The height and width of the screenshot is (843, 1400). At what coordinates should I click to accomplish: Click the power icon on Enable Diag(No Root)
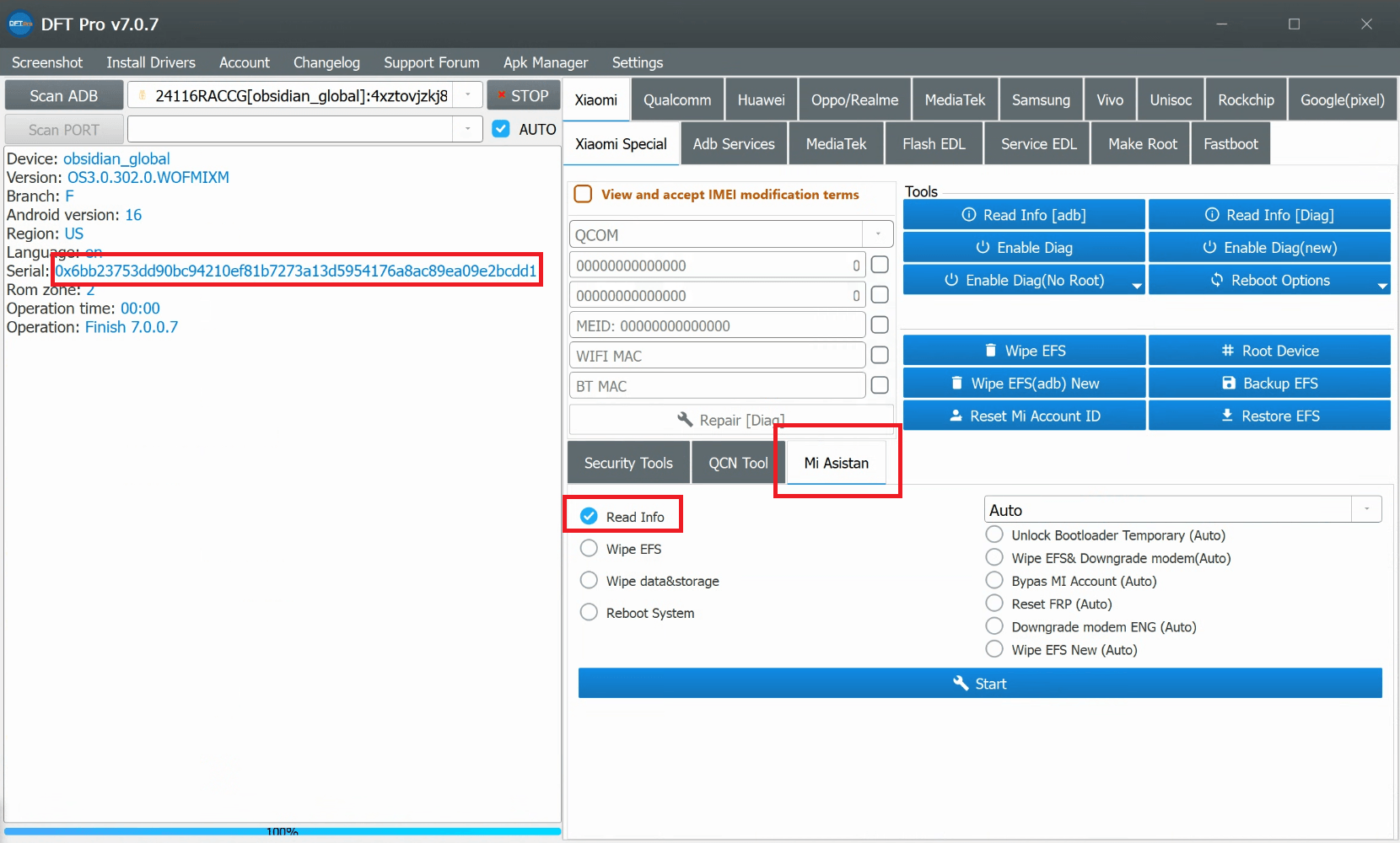pos(951,280)
